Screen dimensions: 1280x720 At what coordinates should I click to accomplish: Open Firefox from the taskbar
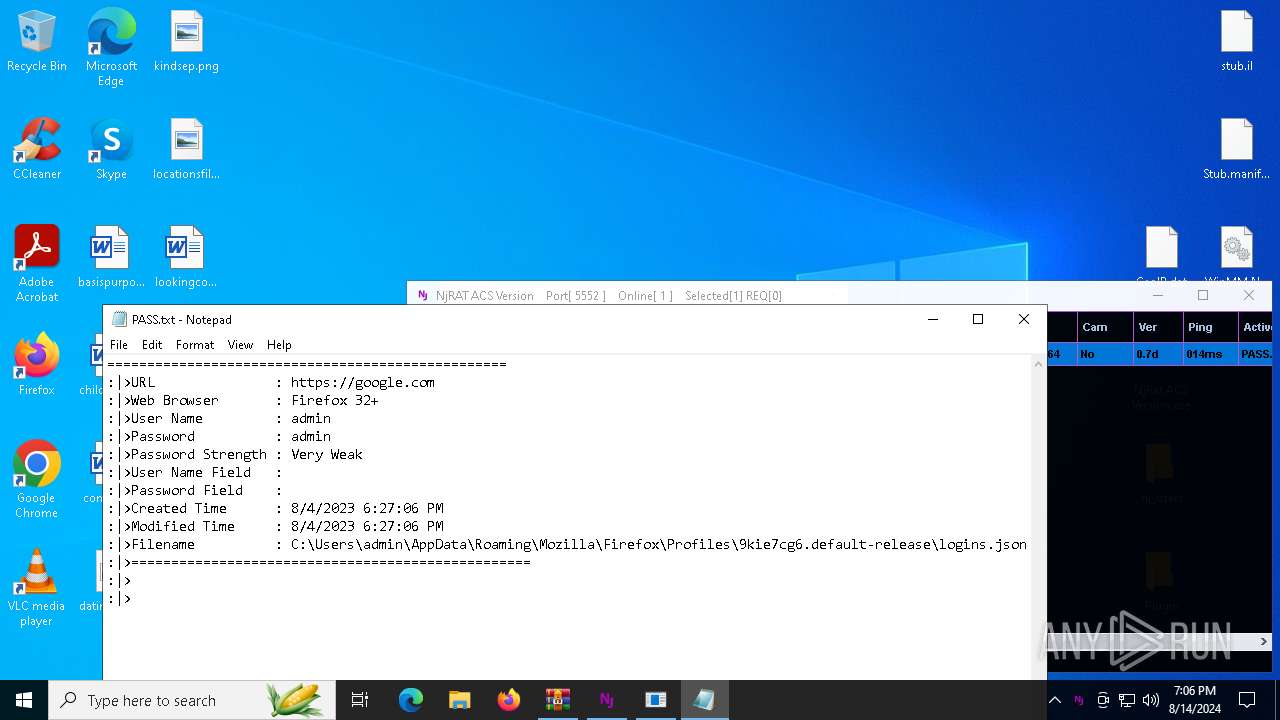[509, 700]
